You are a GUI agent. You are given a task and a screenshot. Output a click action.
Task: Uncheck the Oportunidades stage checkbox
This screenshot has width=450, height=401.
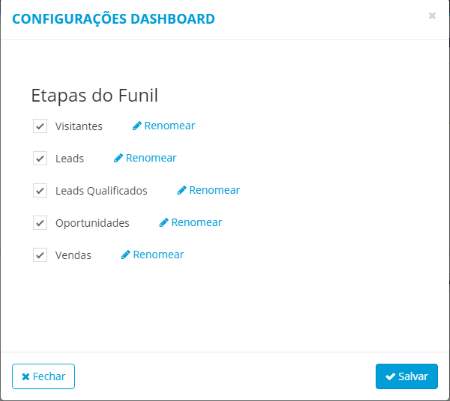pos(40,223)
